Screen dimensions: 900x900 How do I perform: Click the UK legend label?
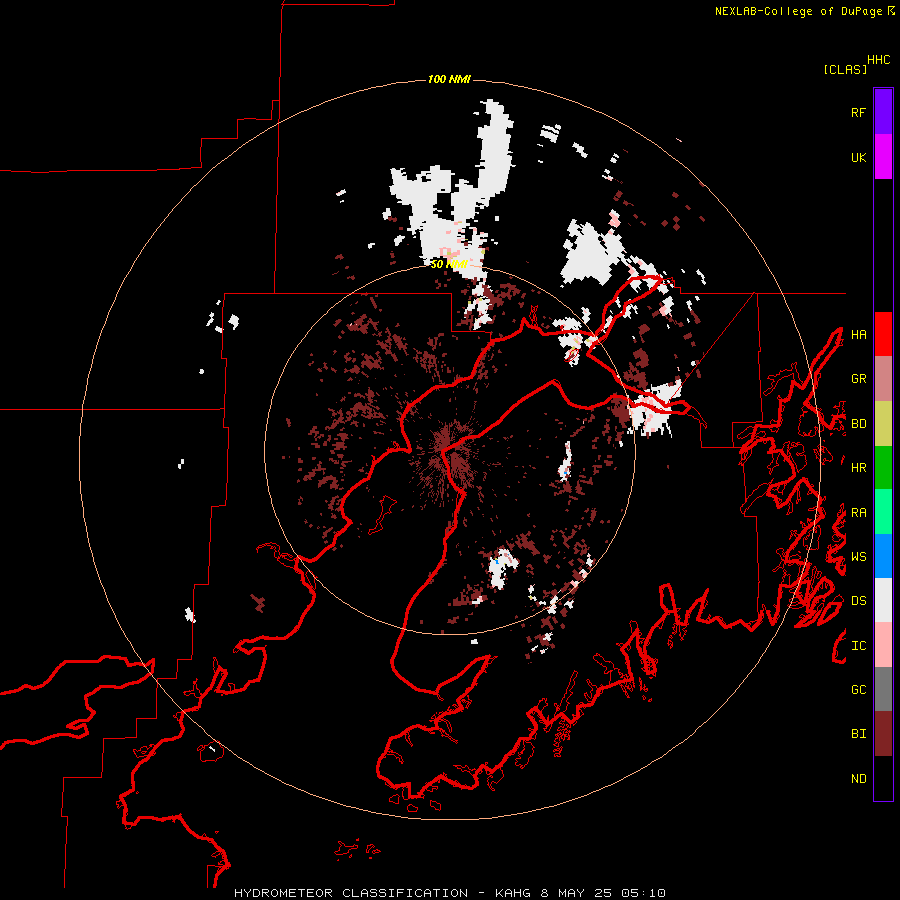(x=858, y=157)
